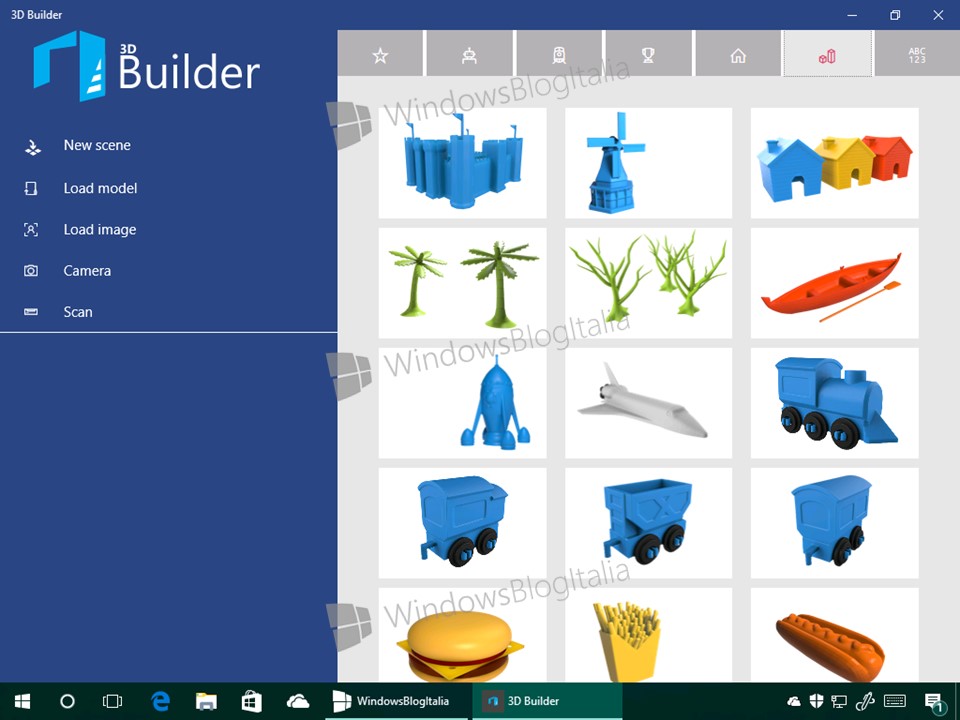
Task: Choose Load image option
Action: point(100,230)
